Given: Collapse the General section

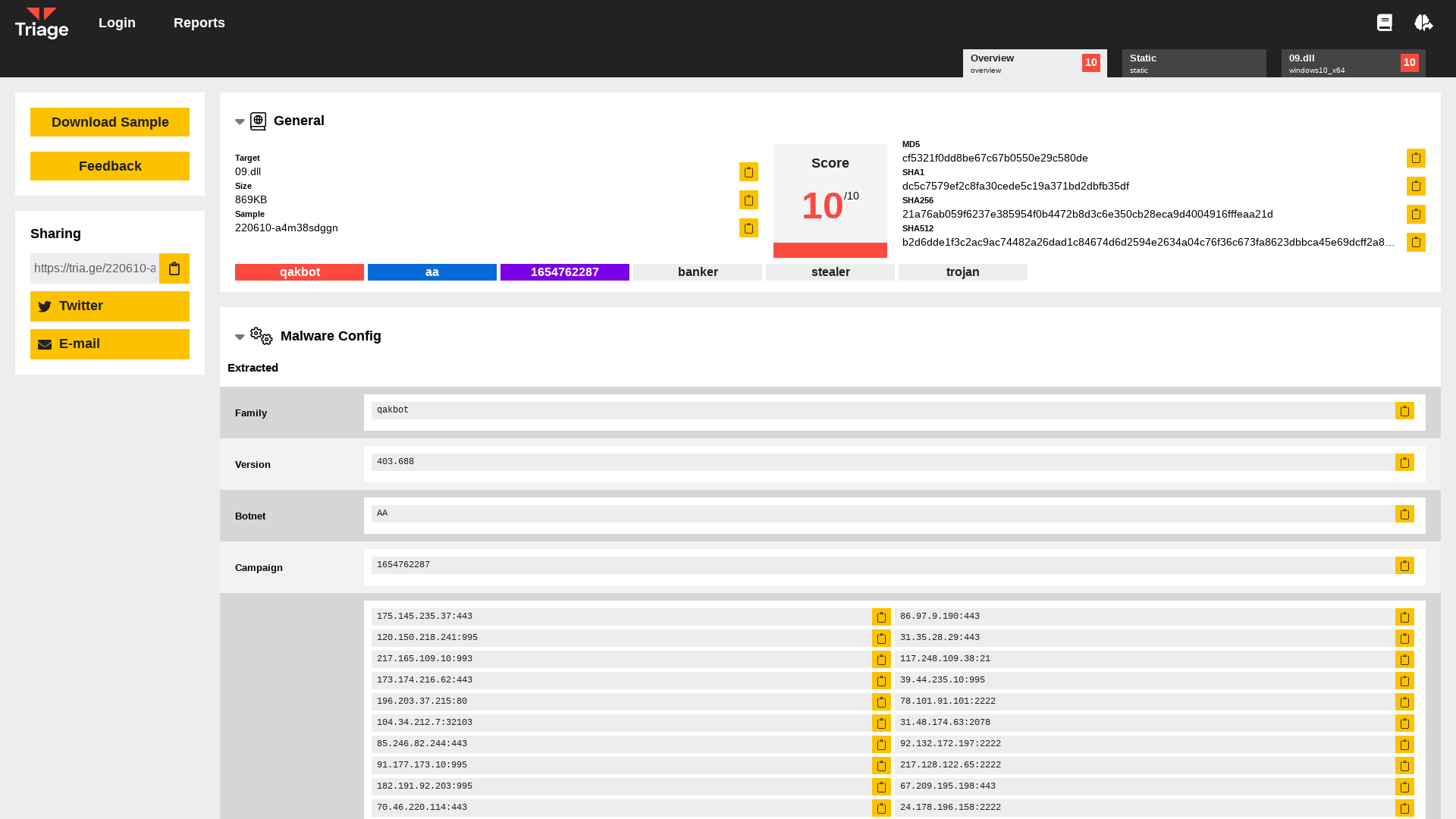Looking at the screenshot, I should coord(240,121).
